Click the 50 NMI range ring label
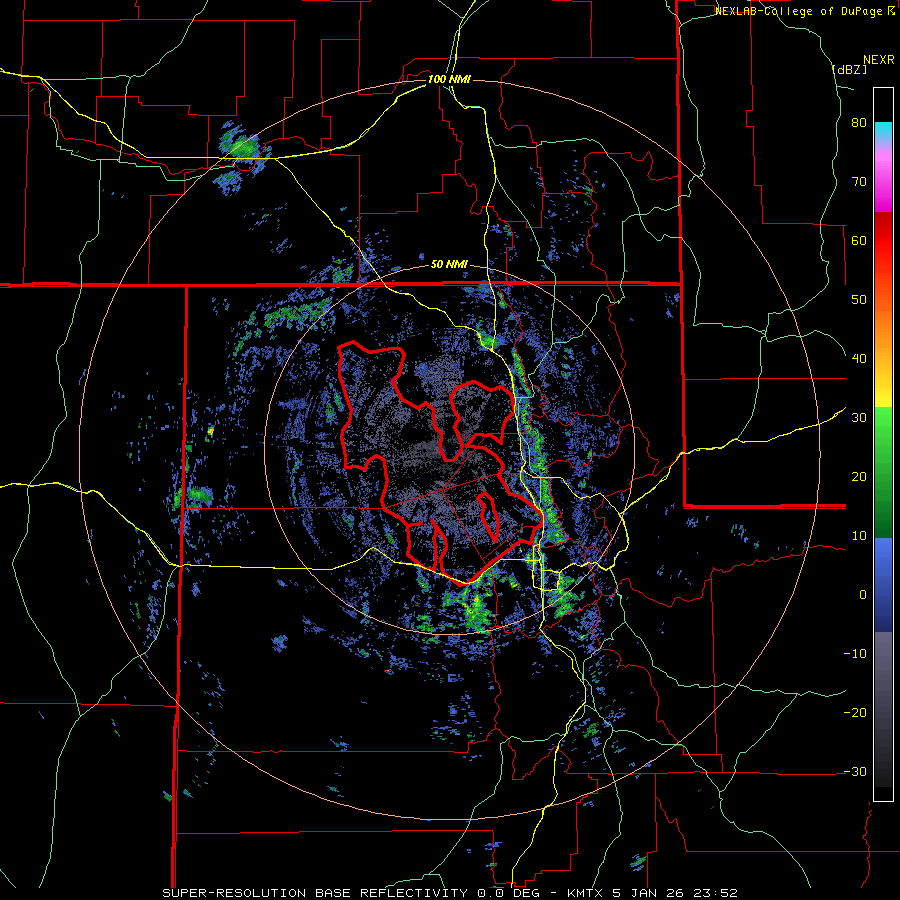The height and width of the screenshot is (900, 900). [x=449, y=265]
